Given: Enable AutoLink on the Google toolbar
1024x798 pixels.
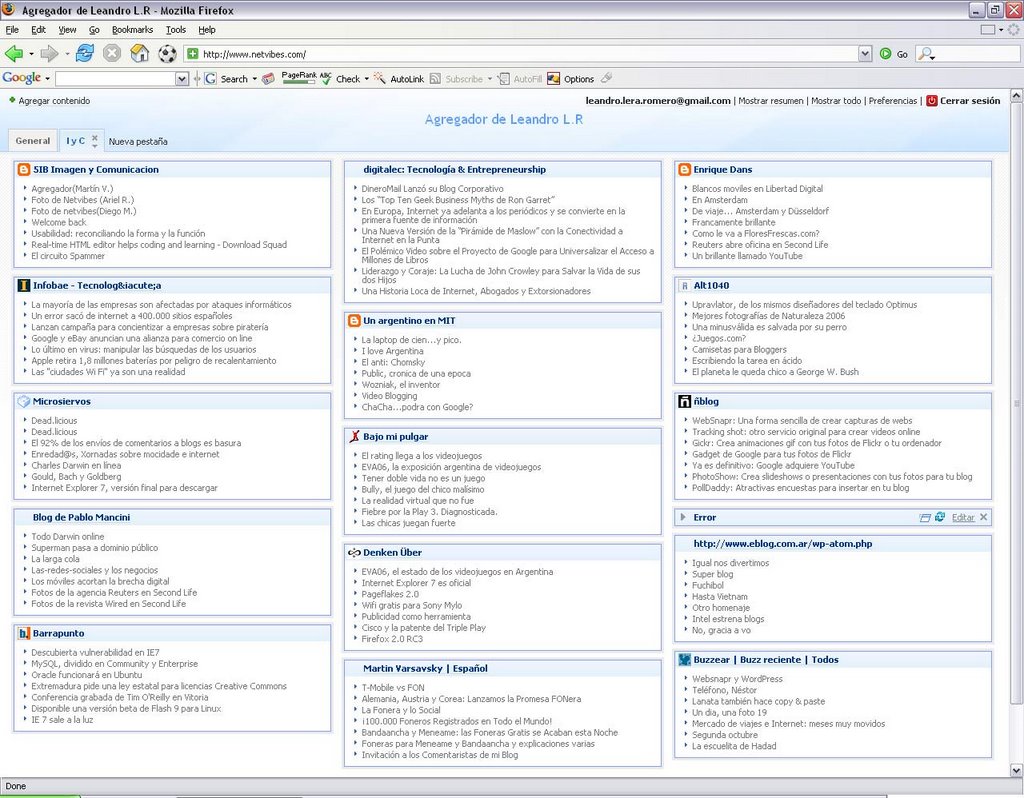Looking at the screenshot, I should coord(399,79).
